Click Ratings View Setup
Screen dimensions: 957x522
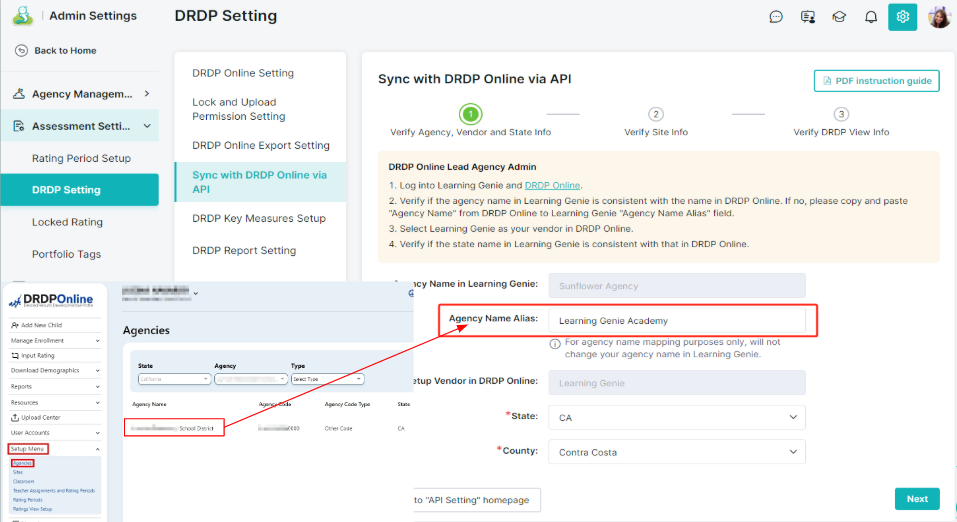tap(32, 509)
